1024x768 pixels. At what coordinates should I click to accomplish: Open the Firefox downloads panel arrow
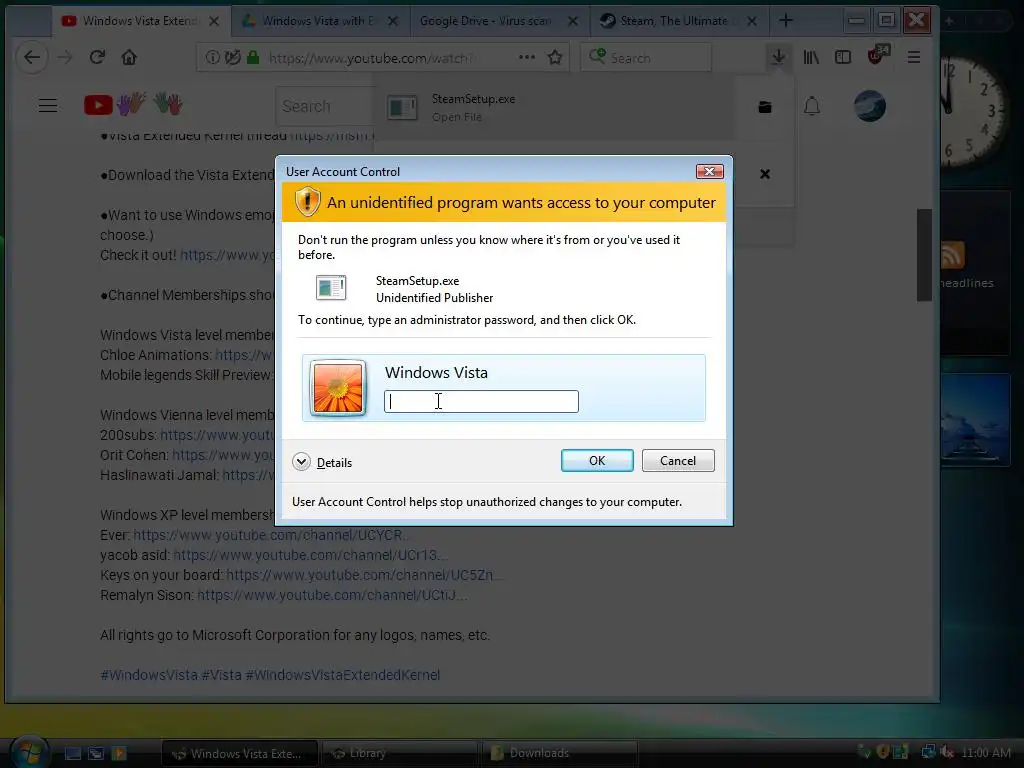click(778, 57)
